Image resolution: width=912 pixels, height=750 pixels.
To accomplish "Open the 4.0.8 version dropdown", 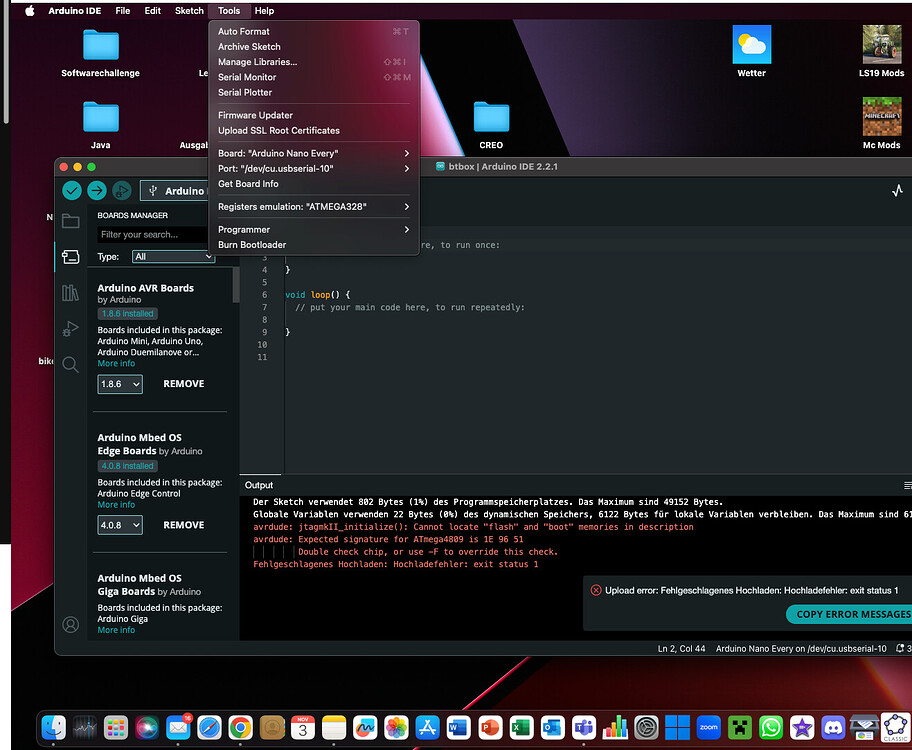I will pyautogui.click(x=120, y=525).
